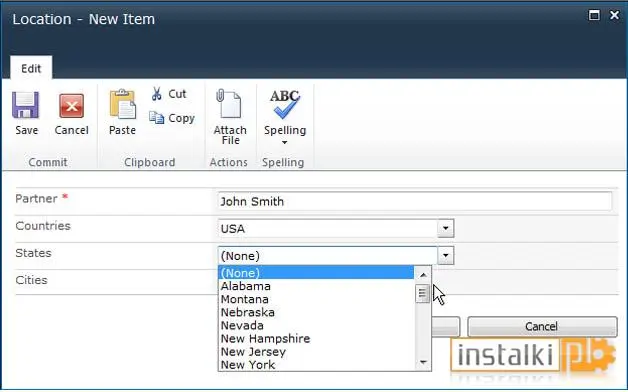Select New Jersey from the States list
Viewport: 628px width, 392px height.
click(316, 352)
